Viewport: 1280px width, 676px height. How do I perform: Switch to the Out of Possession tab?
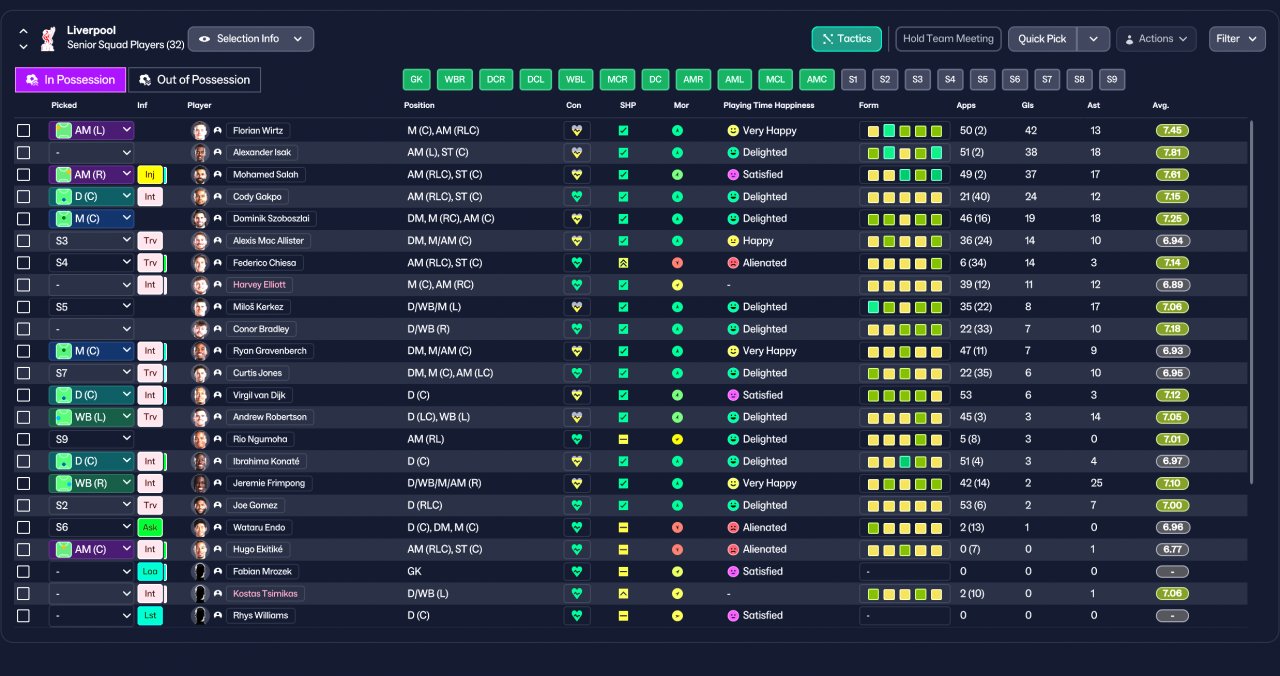(x=195, y=80)
